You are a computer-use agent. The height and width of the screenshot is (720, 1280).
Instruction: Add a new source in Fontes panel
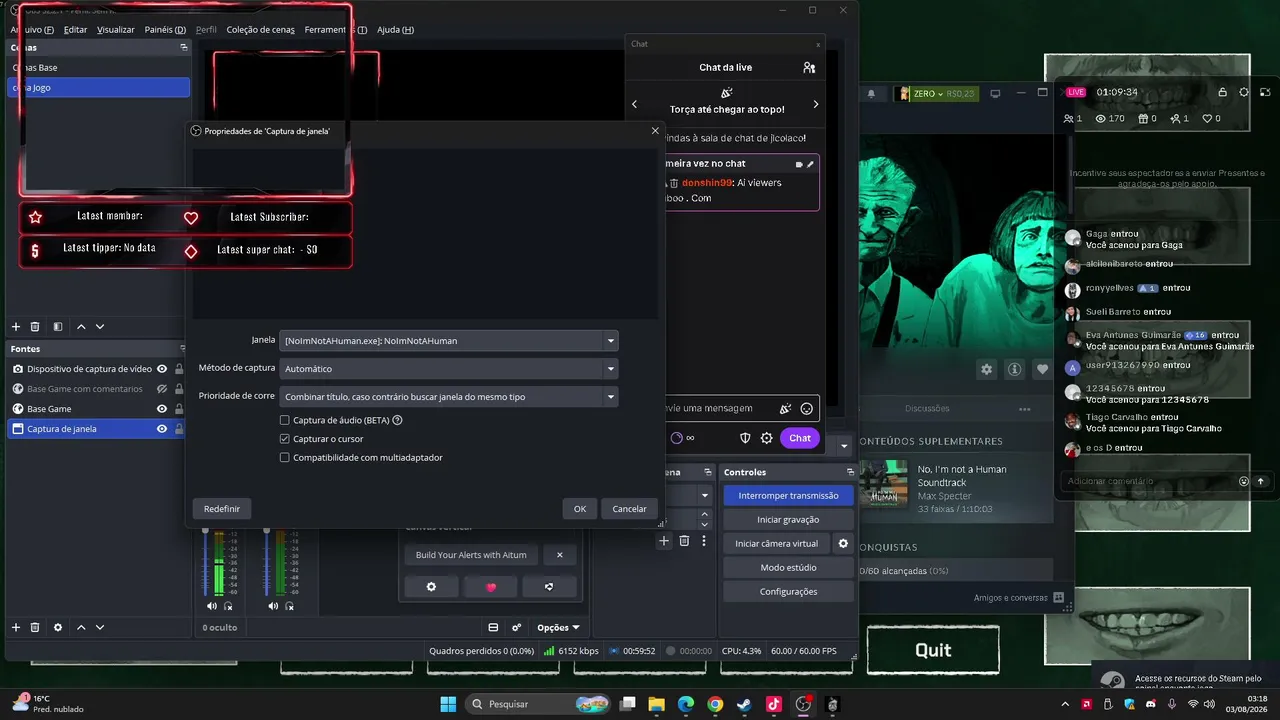16,627
